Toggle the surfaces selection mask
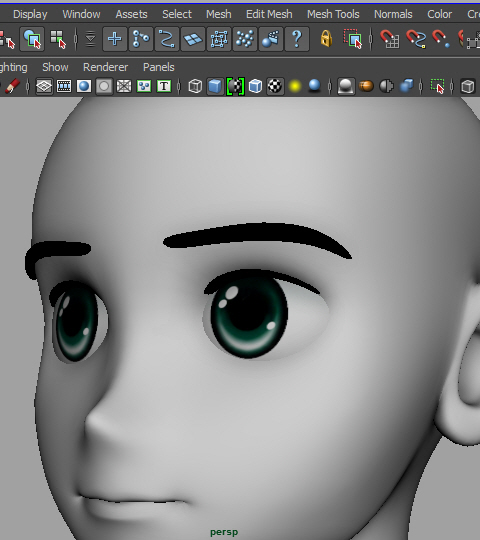This screenshot has width=480, height=540. [193, 39]
